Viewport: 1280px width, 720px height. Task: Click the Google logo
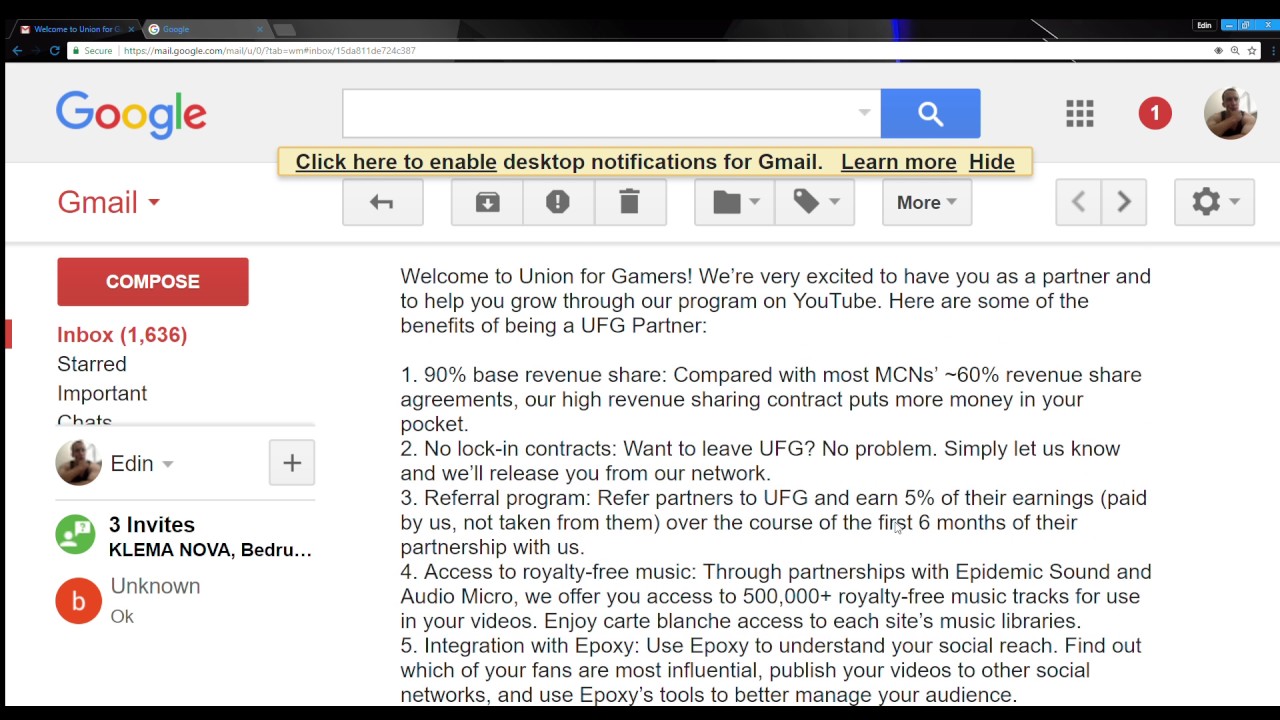tap(131, 115)
